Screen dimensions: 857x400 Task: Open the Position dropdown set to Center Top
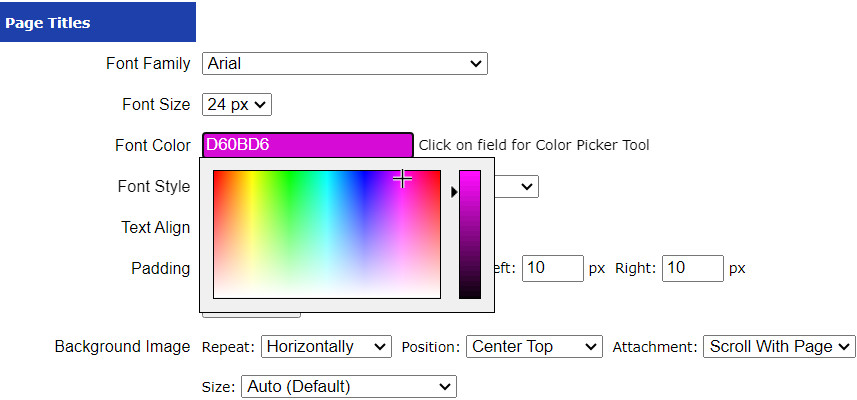coord(534,347)
